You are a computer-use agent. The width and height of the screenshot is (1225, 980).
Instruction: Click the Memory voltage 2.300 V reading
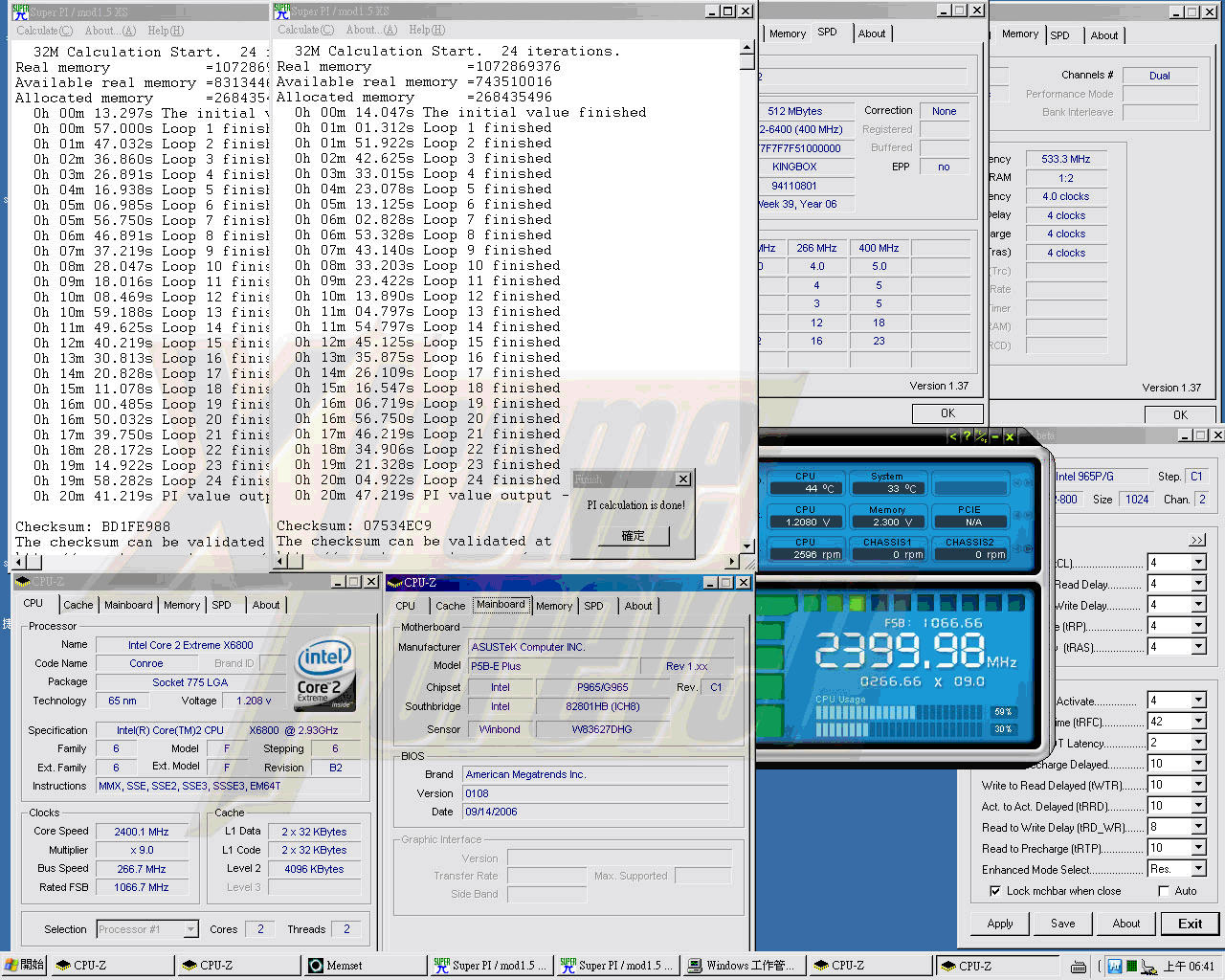tap(886, 523)
